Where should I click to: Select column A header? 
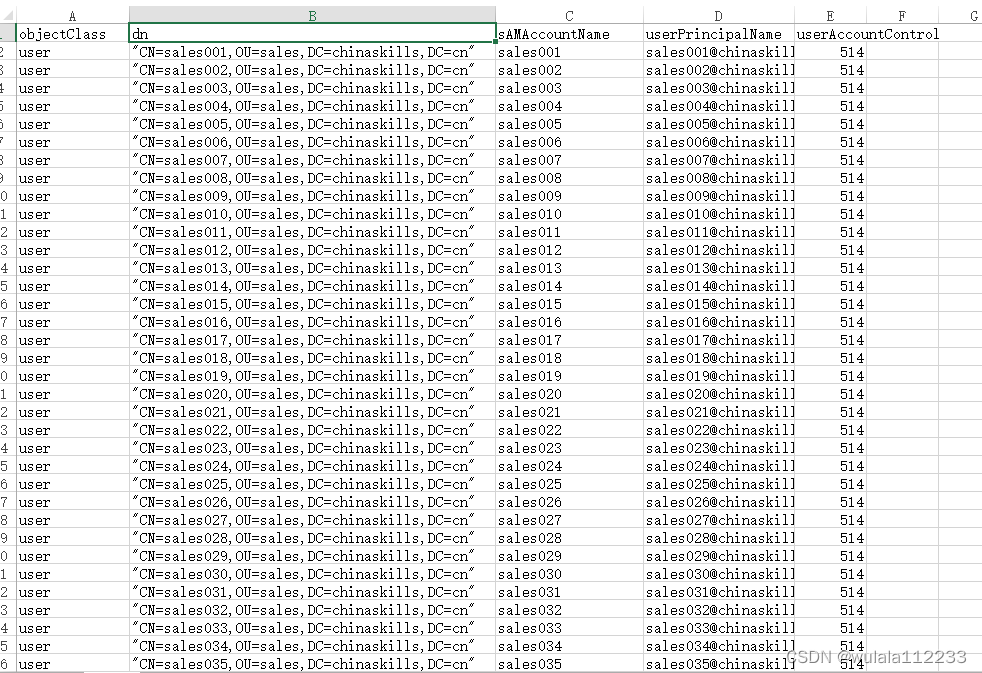73,15
